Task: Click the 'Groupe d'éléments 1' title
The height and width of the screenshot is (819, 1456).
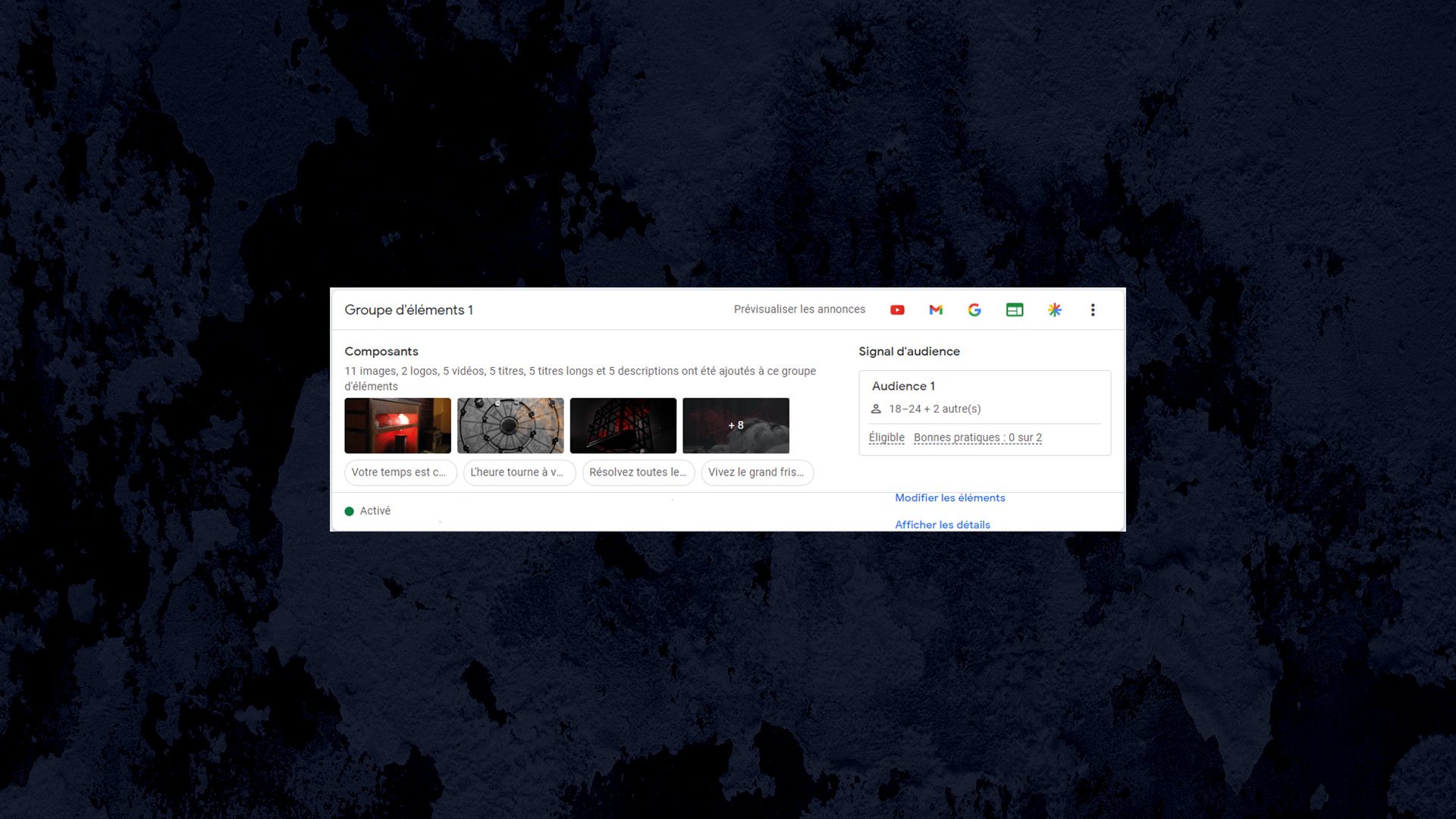Action: 409,310
